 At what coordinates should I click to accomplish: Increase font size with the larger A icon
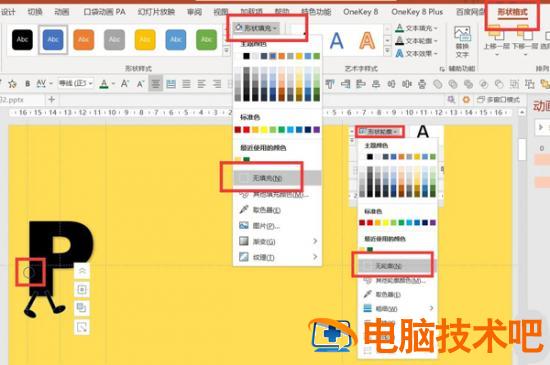(125, 84)
